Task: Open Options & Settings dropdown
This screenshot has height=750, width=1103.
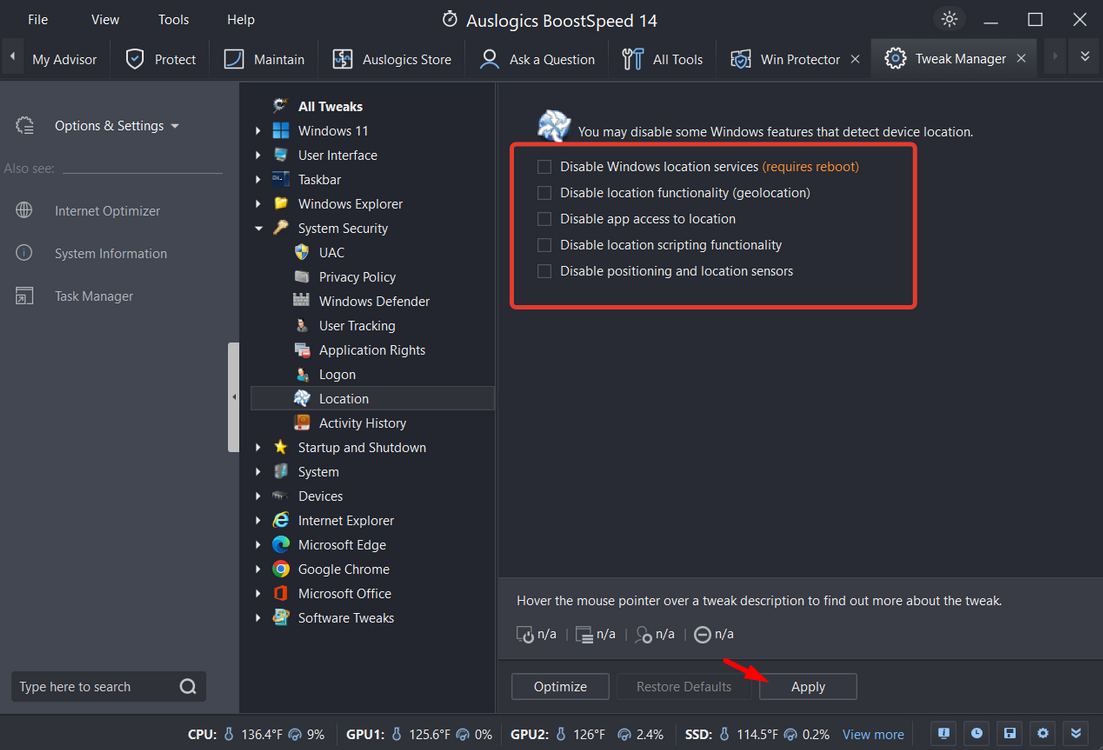Action: (x=116, y=126)
